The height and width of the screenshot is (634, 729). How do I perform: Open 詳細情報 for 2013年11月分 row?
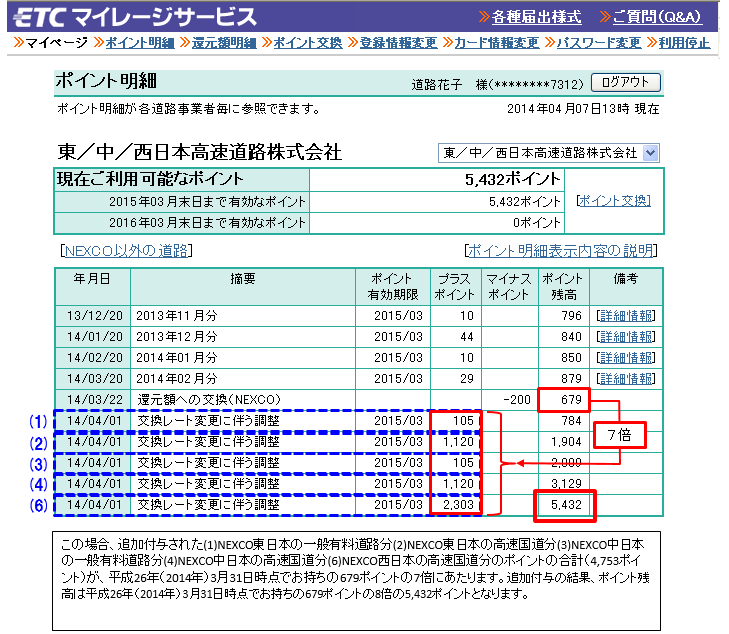626,316
